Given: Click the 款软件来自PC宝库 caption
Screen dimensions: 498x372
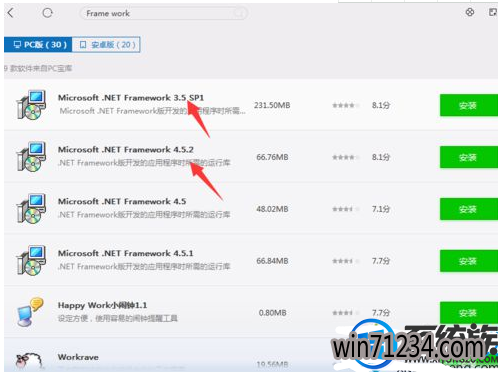Looking at the screenshot, I should [x=38, y=68].
